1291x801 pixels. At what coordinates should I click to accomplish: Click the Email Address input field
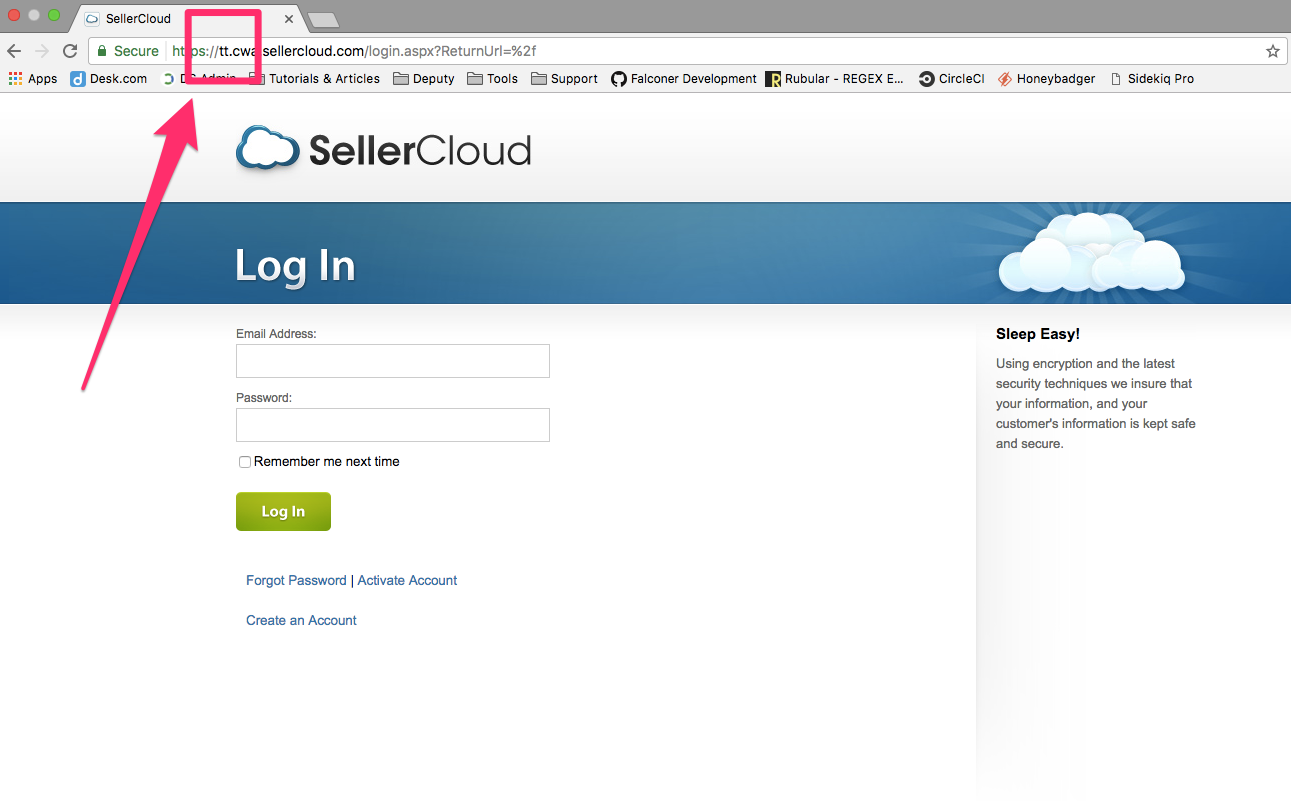click(x=393, y=361)
